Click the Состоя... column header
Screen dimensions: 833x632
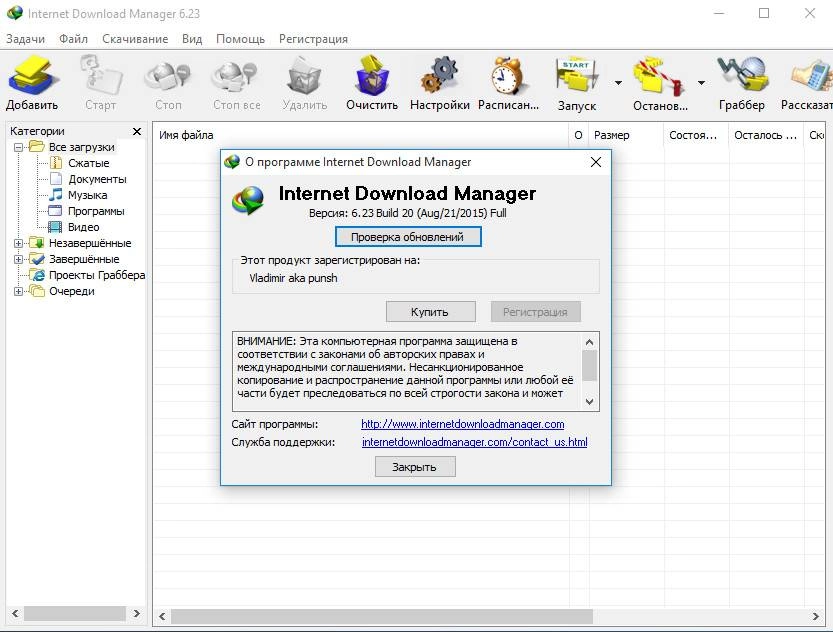pos(696,135)
